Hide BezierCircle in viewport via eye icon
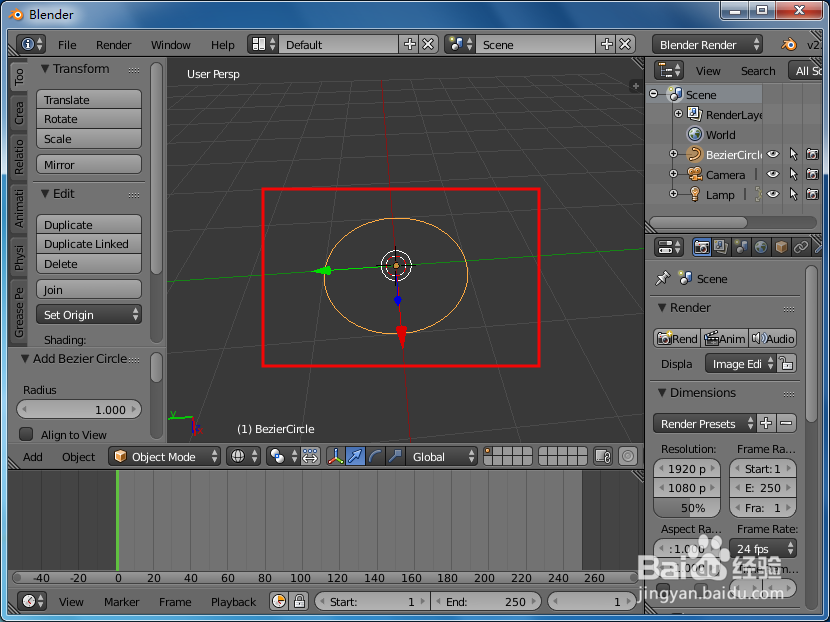The image size is (830, 622). pos(773,155)
